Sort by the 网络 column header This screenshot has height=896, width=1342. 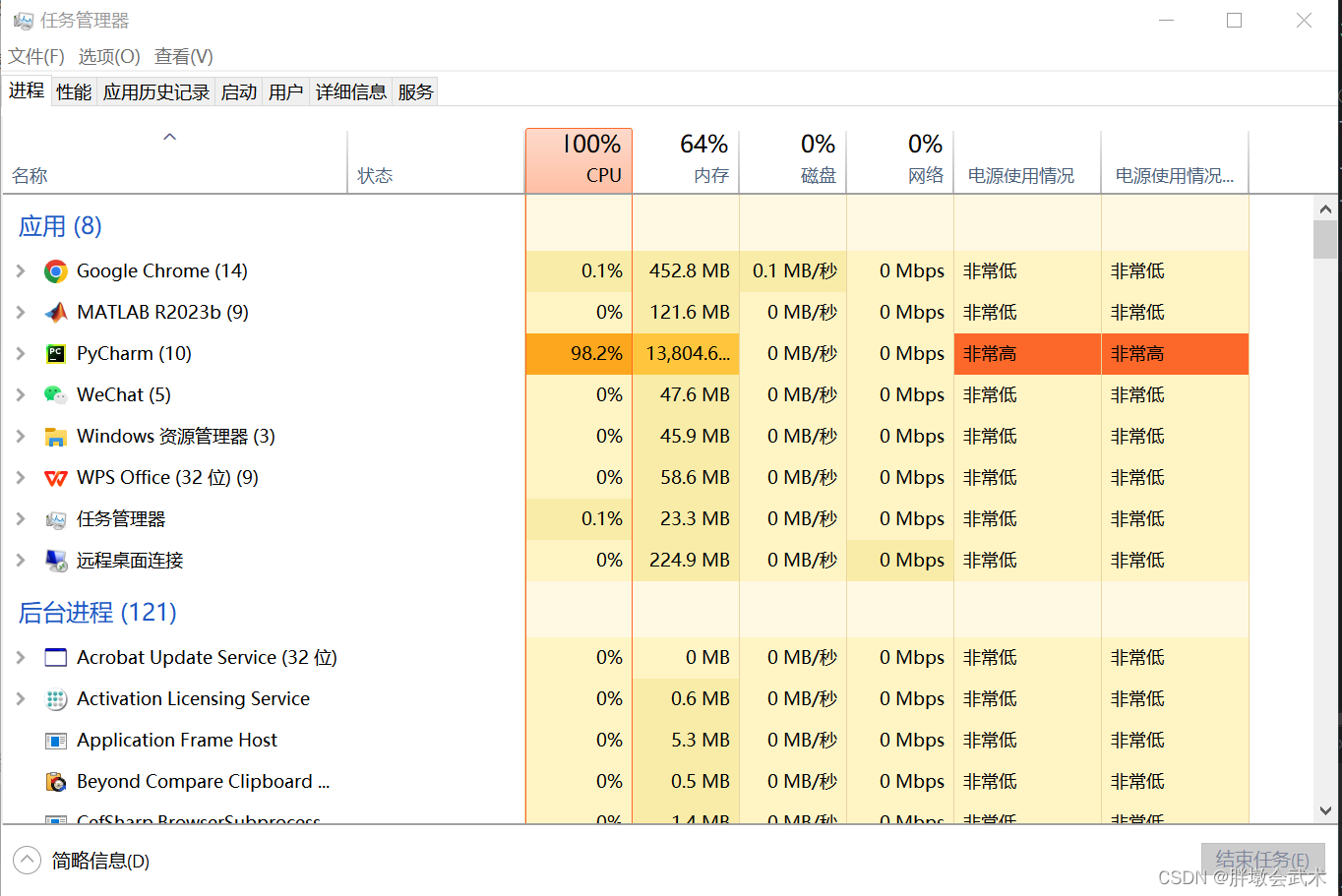[x=900, y=161]
